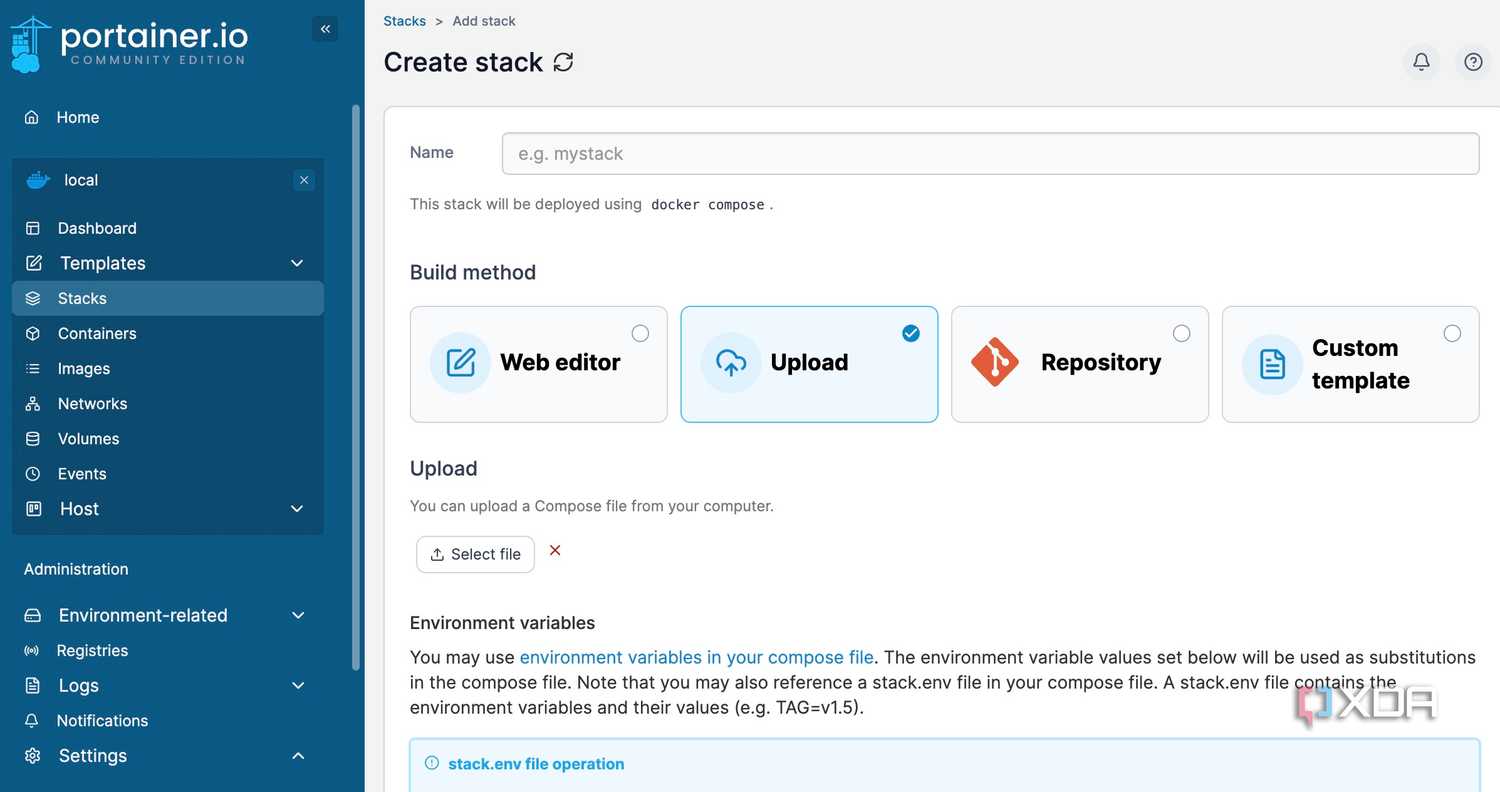
Task: Expand the Environment-related section chevron
Action: (298, 615)
